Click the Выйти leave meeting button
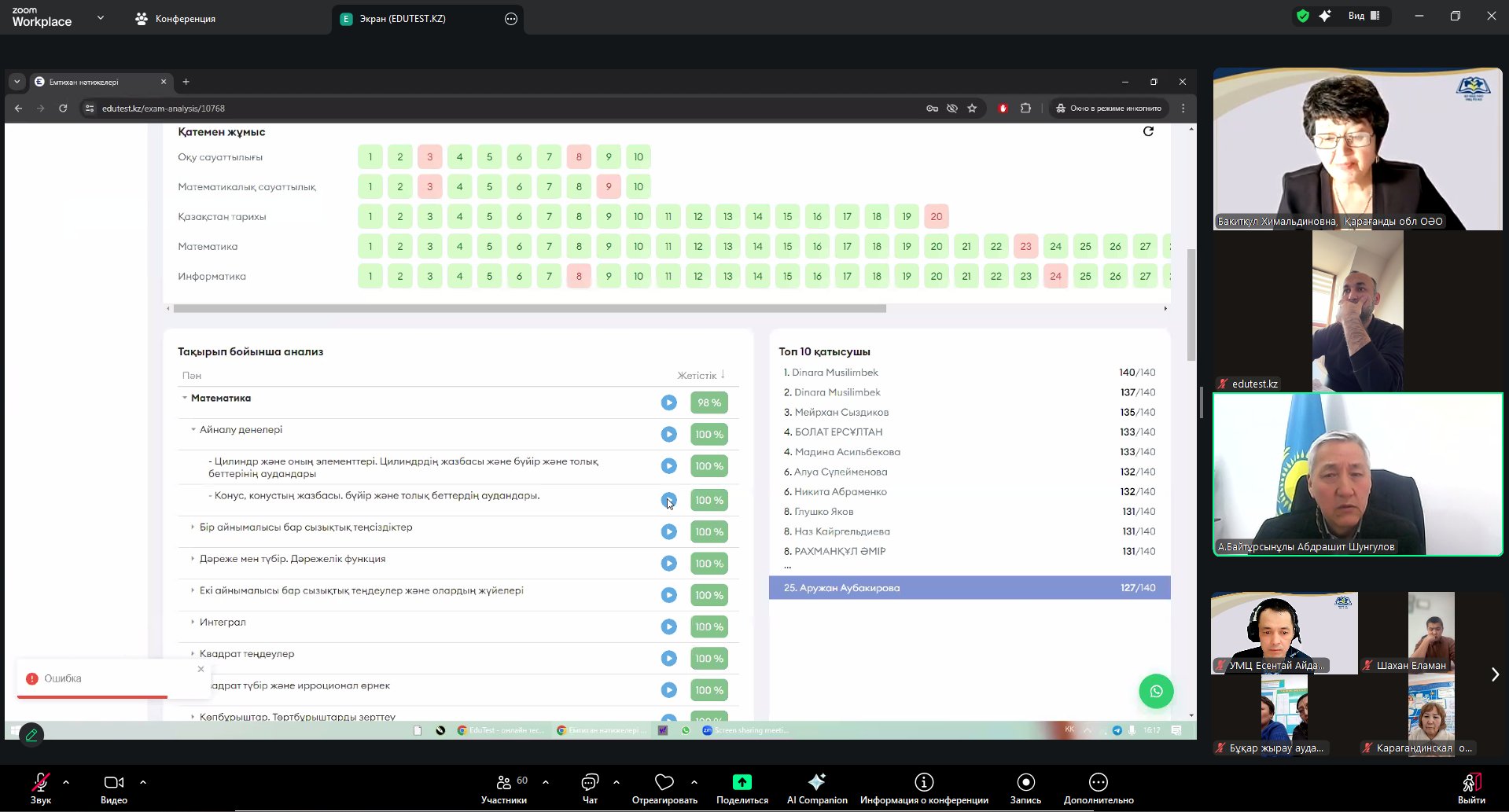This screenshot has width=1509, height=812. tap(1470, 788)
